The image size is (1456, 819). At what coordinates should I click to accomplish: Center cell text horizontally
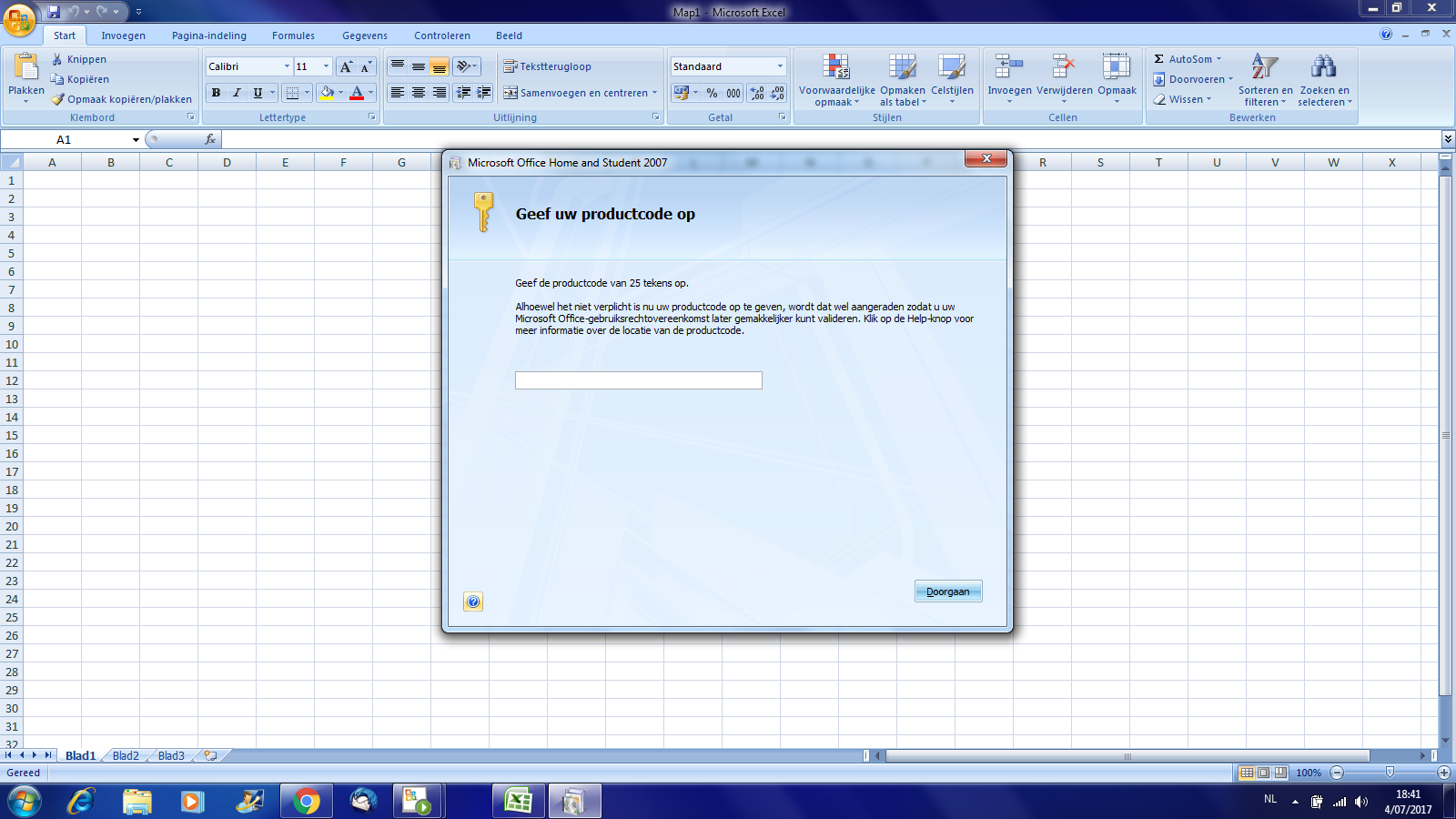click(x=418, y=93)
